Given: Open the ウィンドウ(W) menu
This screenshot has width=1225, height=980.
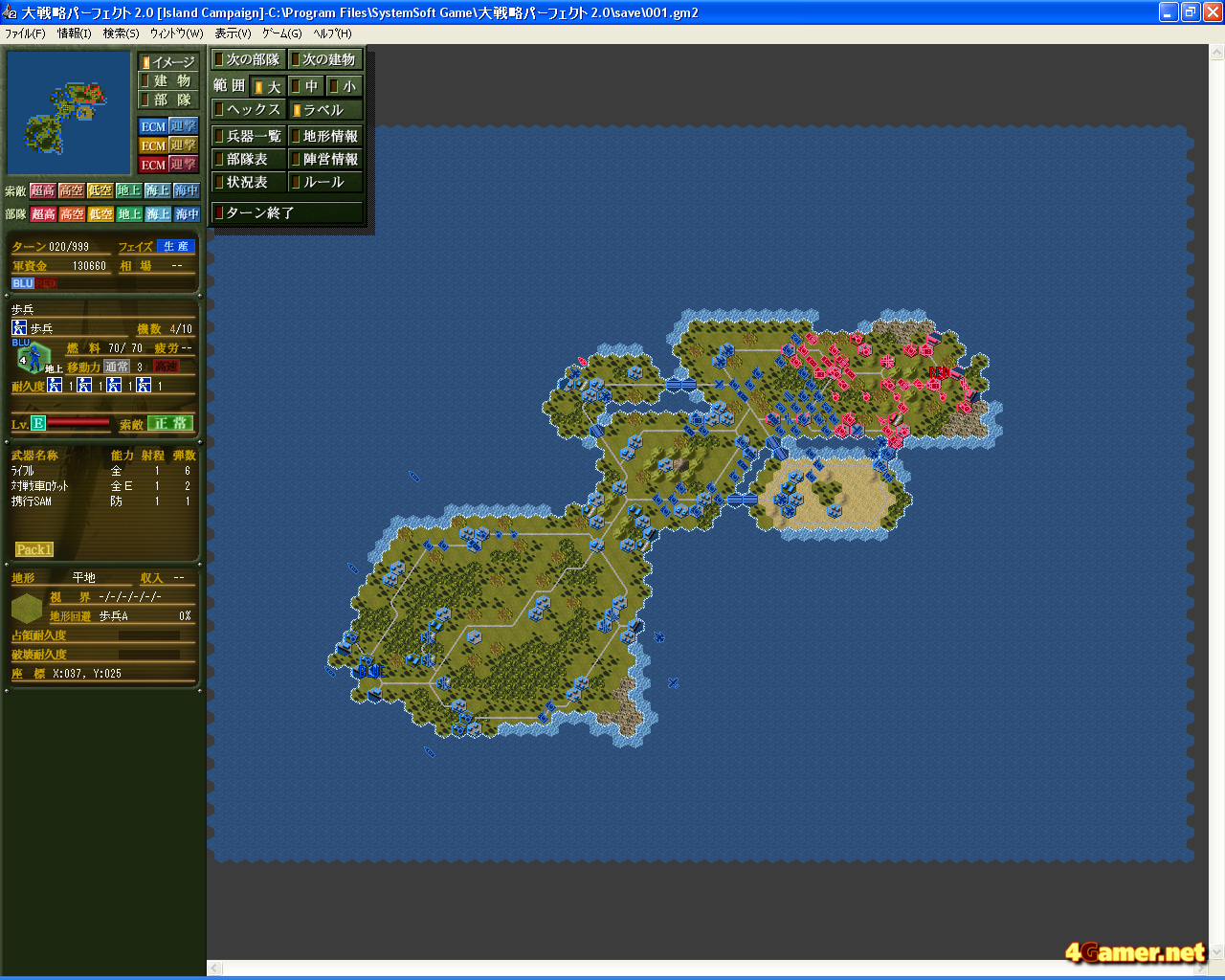Looking at the screenshot, I should pyautogui.click(x=176, y=33).
